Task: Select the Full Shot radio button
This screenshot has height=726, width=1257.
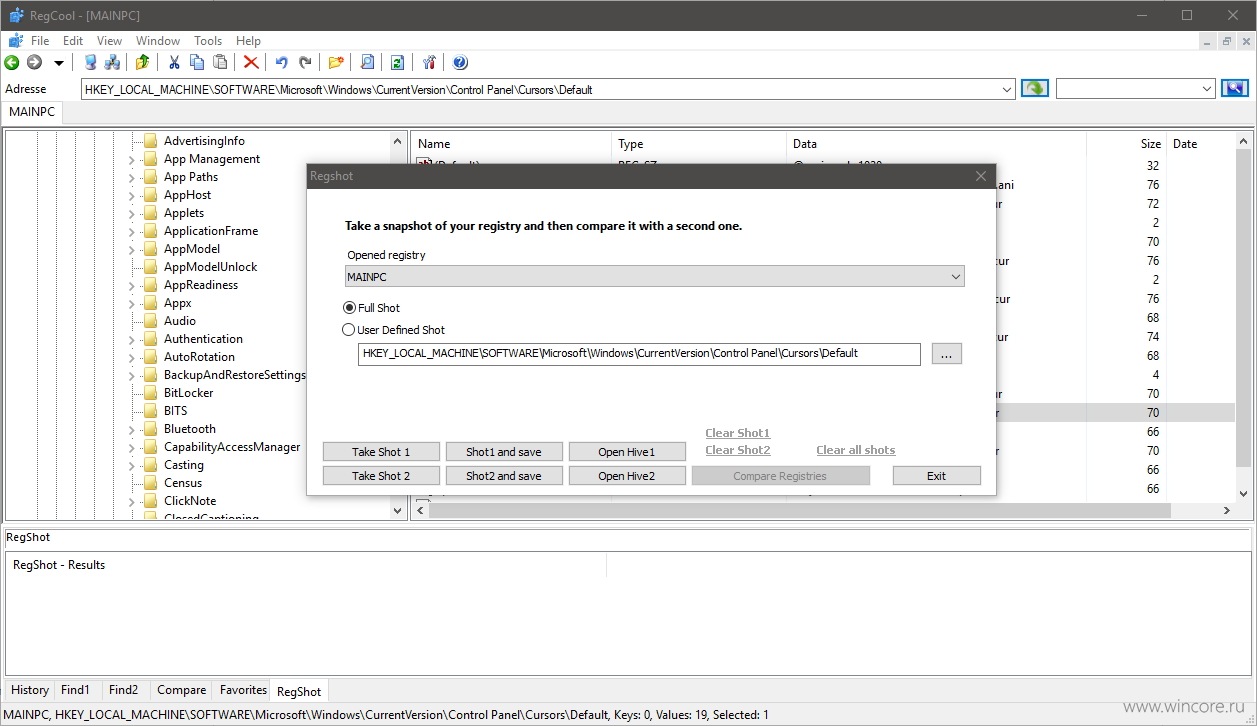Action: pyautogui.click(x=349, y=308)
